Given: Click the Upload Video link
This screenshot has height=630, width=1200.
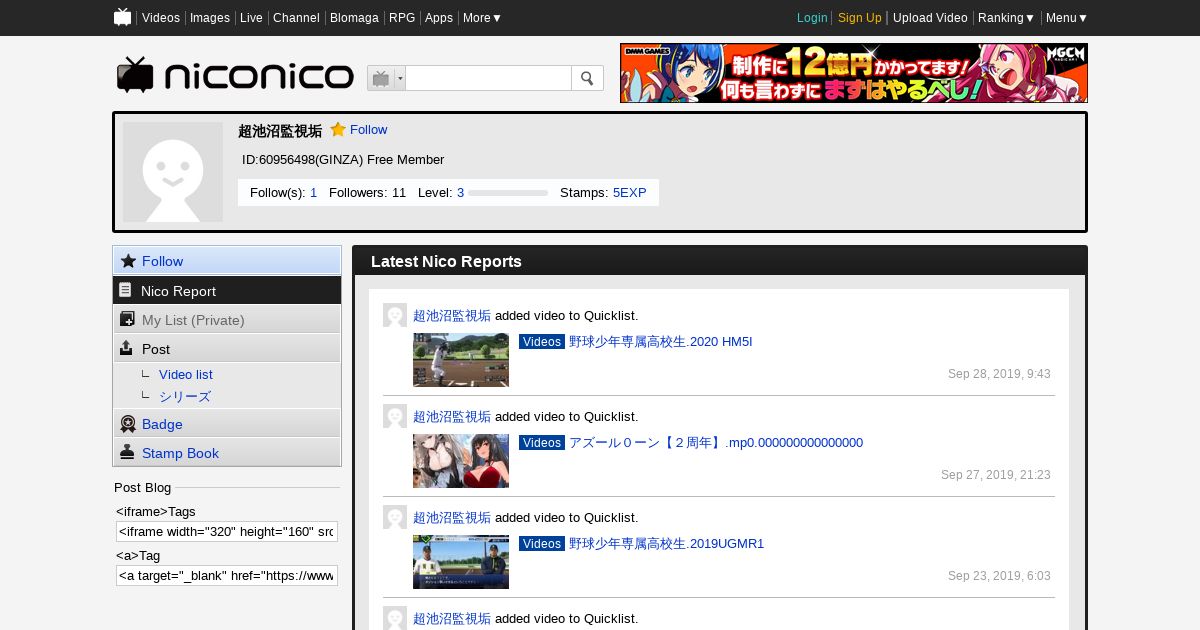Looking at the screenshot, I should [930, 18].
